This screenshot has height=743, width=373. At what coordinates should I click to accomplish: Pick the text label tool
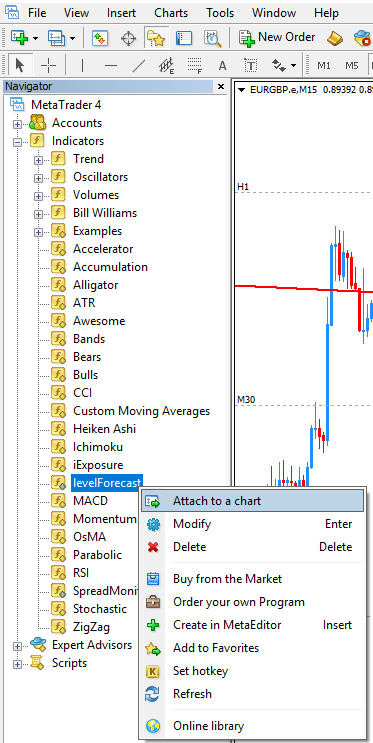pos(250,65)
